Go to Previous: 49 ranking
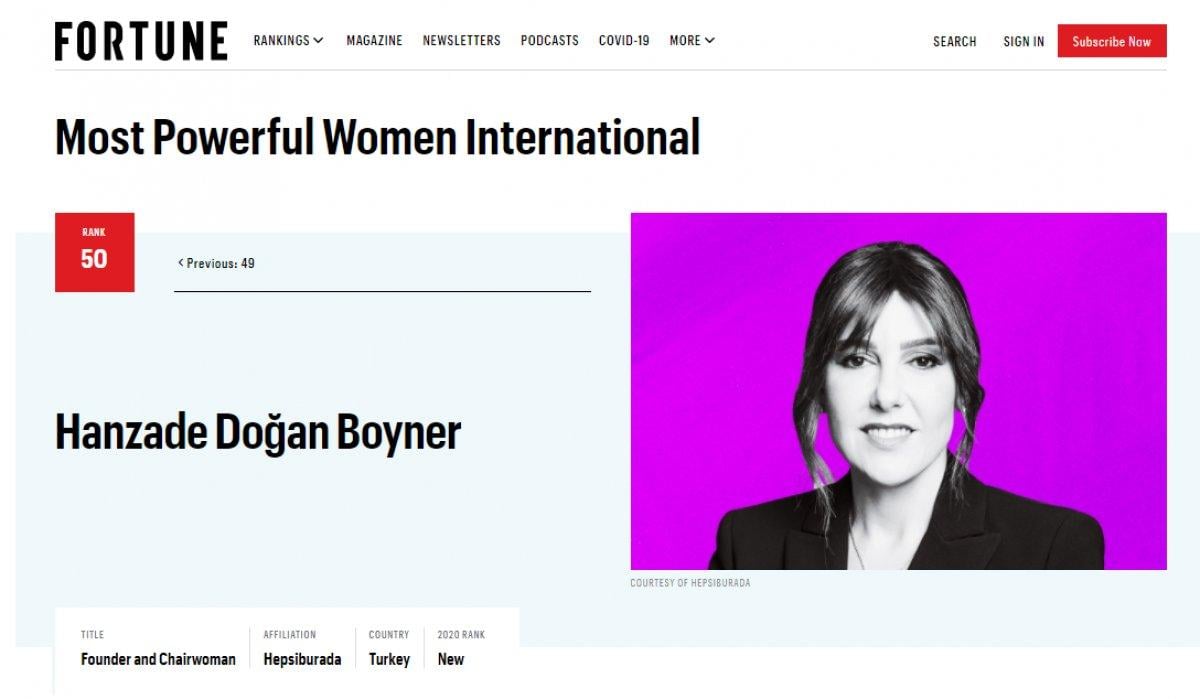The height and width of the screenshot is (699, 1200). [217, 263]
